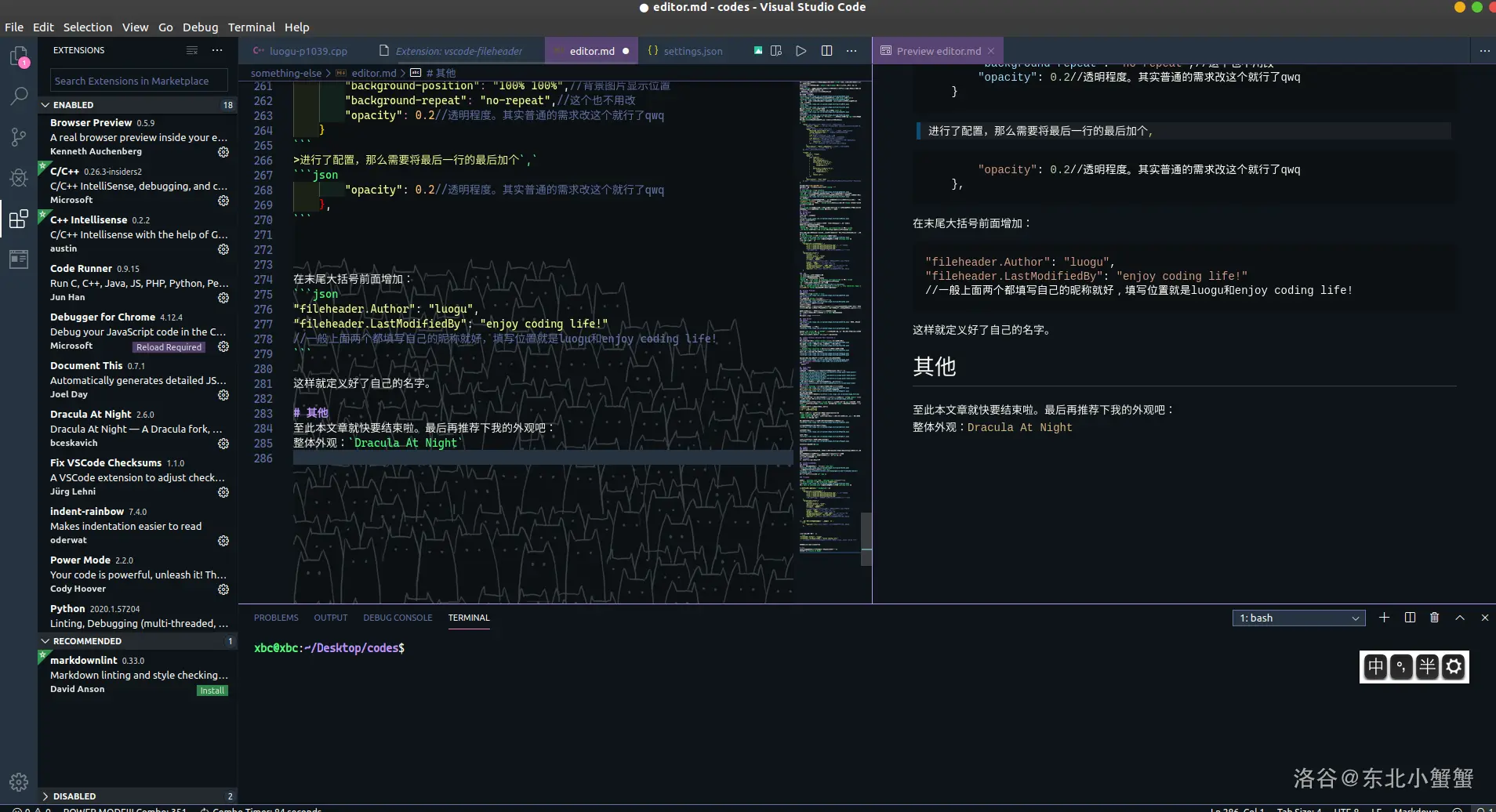Open gear menu for Dracula At Night
1496x812 pixels.
click(223, 444)
